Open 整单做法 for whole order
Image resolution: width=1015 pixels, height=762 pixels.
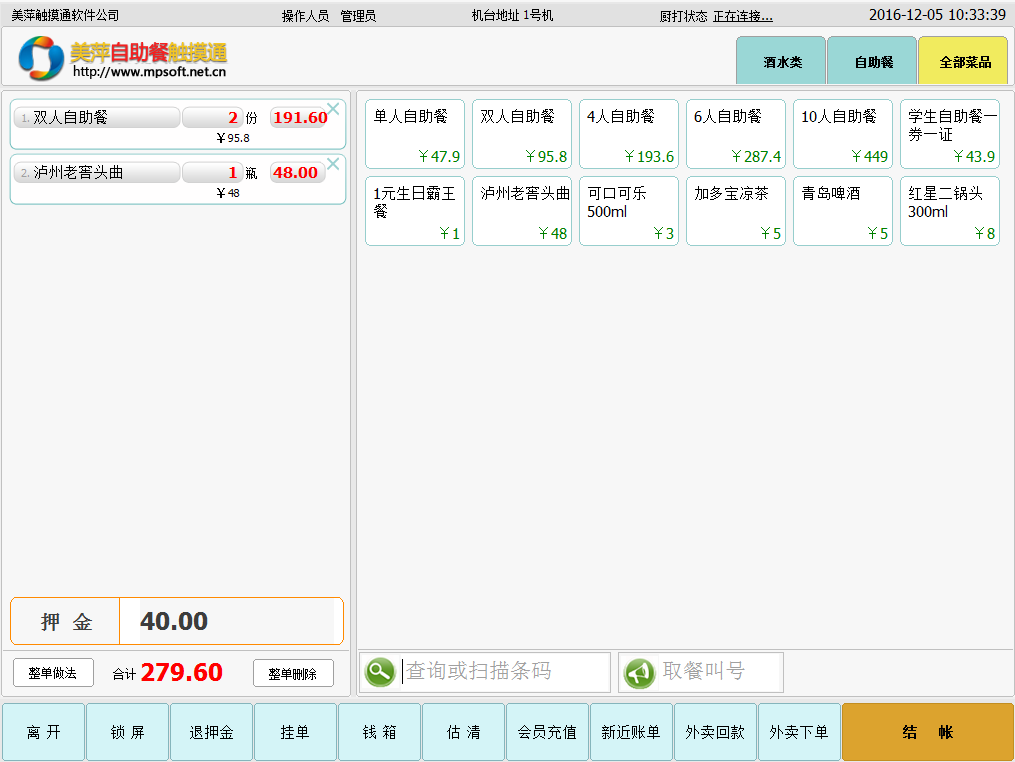point(53,673)
